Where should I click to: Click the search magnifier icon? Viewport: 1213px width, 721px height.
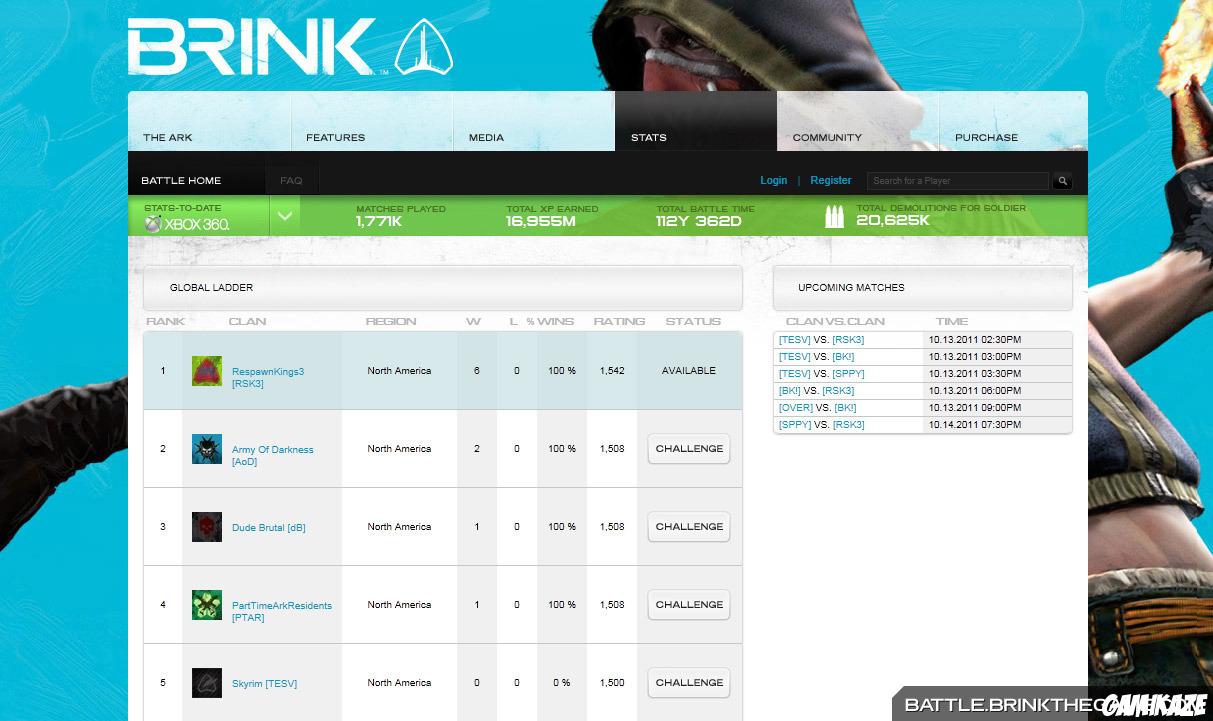1062,180
